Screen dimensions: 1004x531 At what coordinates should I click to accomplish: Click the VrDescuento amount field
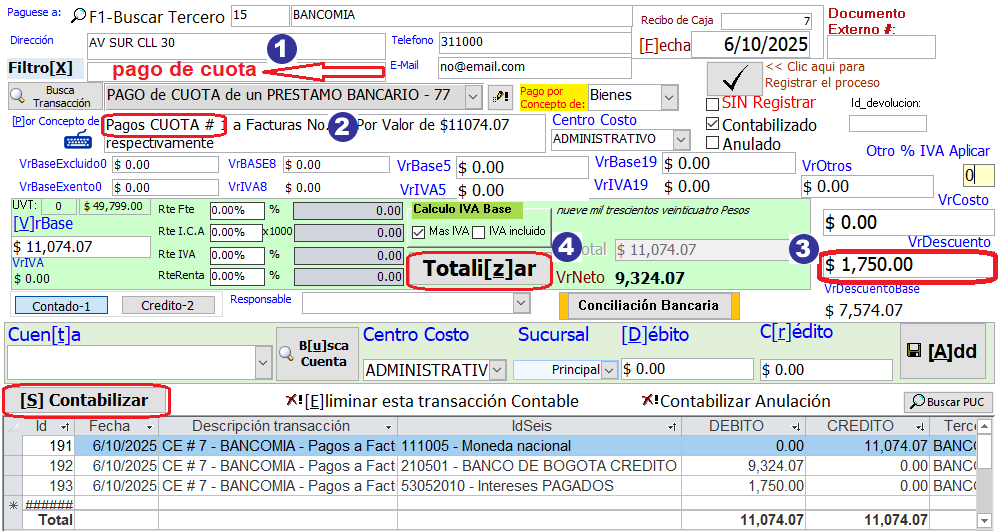[908, 265]
